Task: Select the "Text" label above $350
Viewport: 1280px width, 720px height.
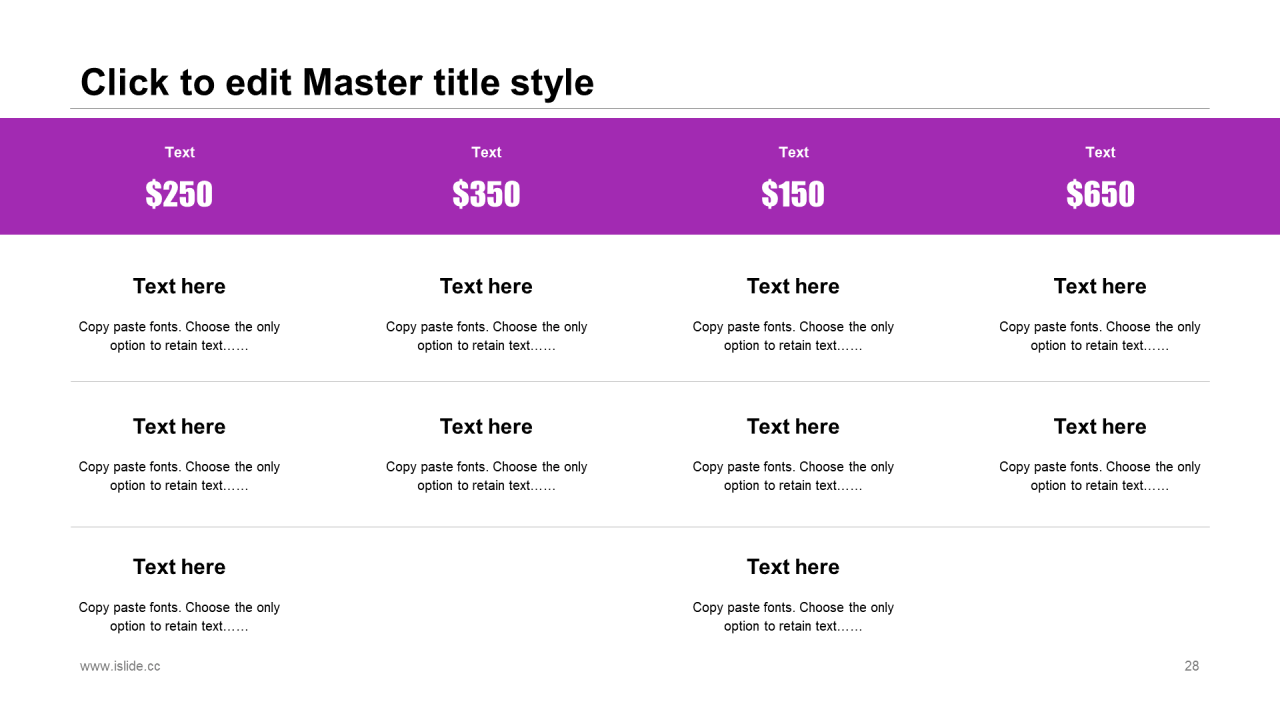Action: (486, 152)
